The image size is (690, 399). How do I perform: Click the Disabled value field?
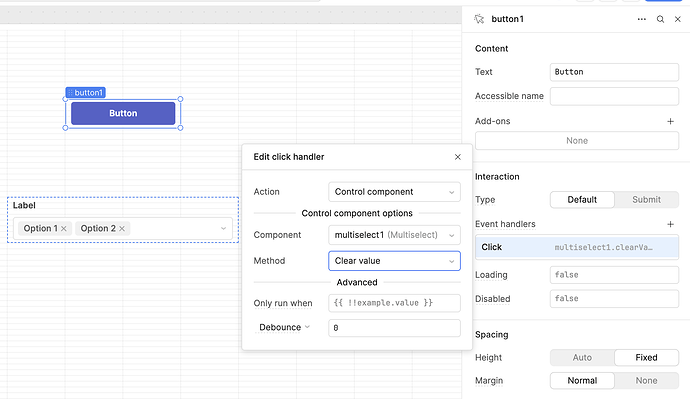pos(614,299)
